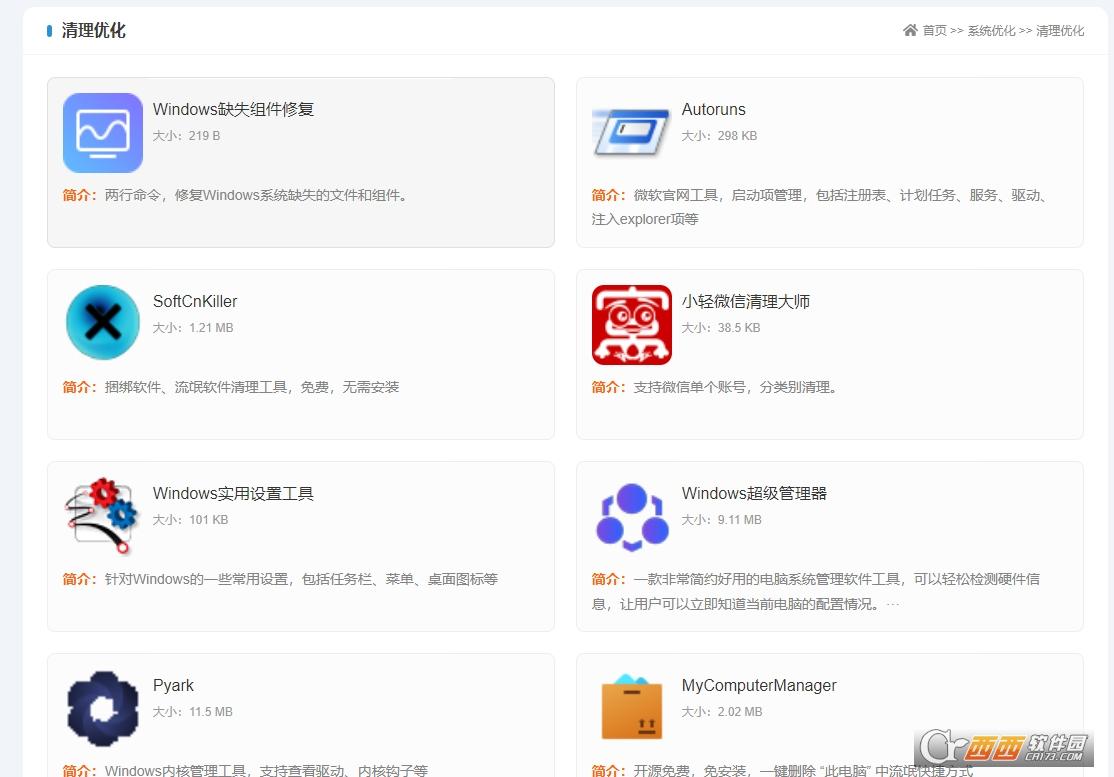Viewport: 1114px width, 777px height.
Task: Open the Windows超级管理器 title link
Action: [754, 494]
